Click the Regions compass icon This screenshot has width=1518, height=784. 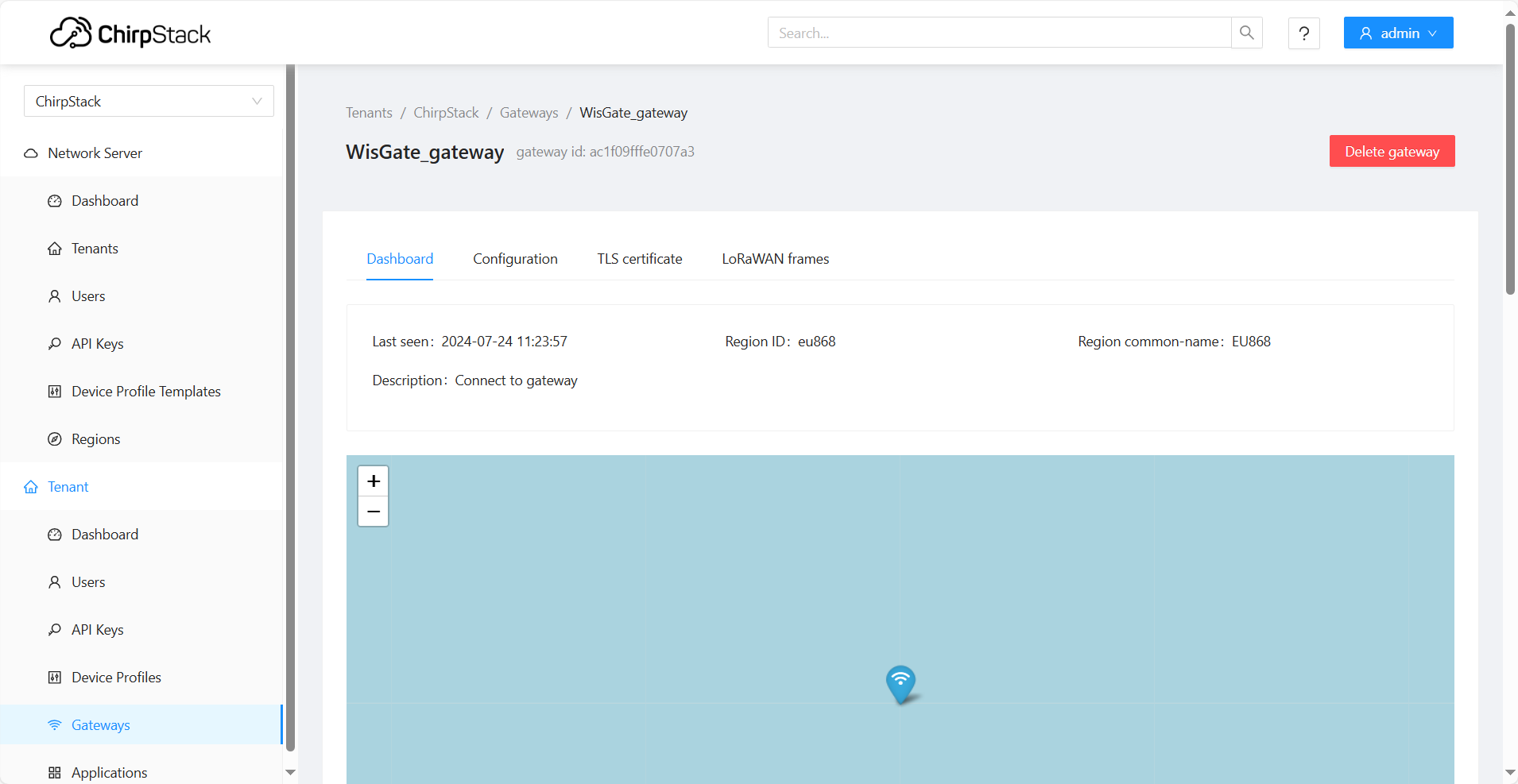(x=55, y=439)
